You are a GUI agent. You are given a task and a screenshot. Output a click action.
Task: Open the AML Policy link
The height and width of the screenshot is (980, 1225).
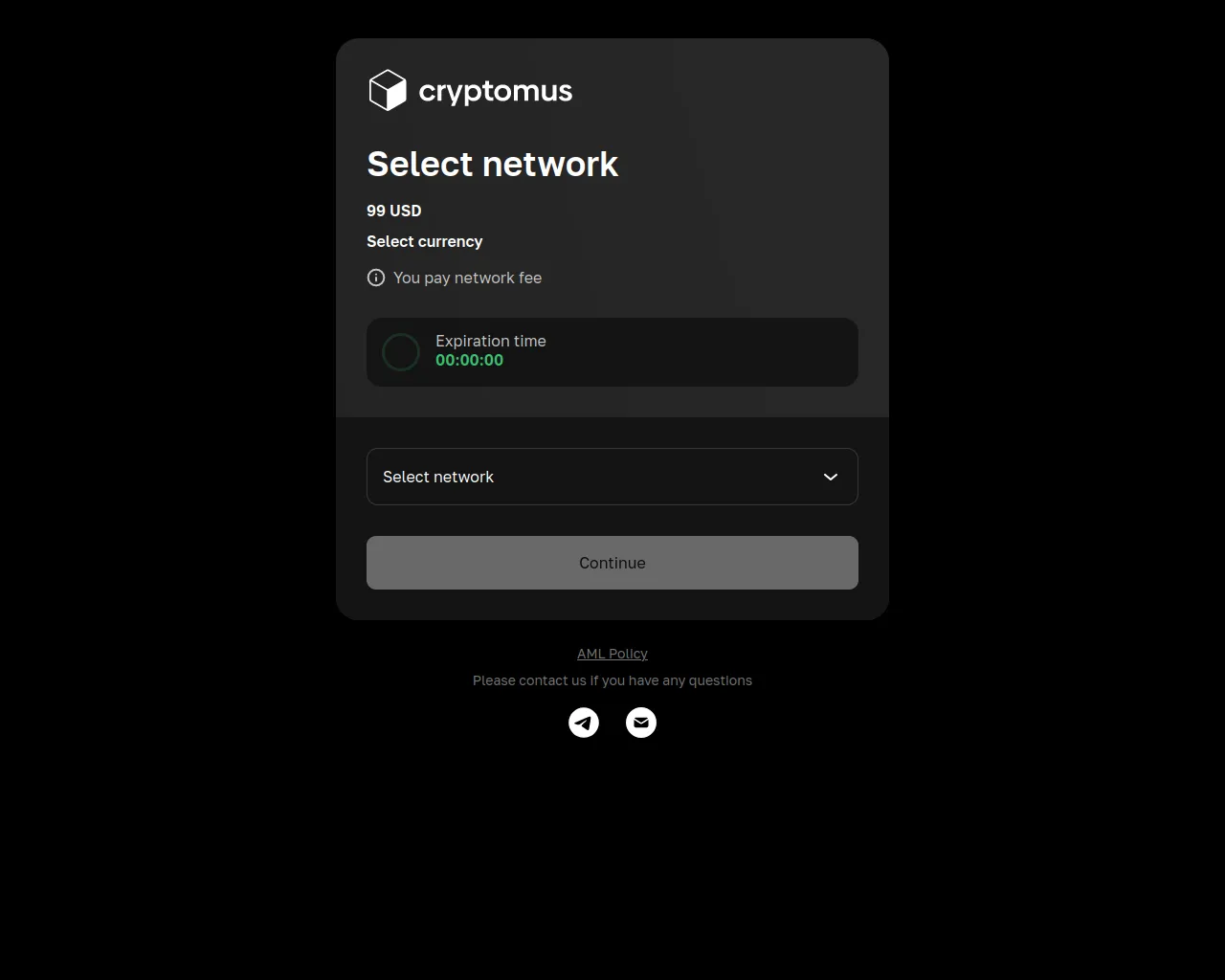click(x=612, y=654)
